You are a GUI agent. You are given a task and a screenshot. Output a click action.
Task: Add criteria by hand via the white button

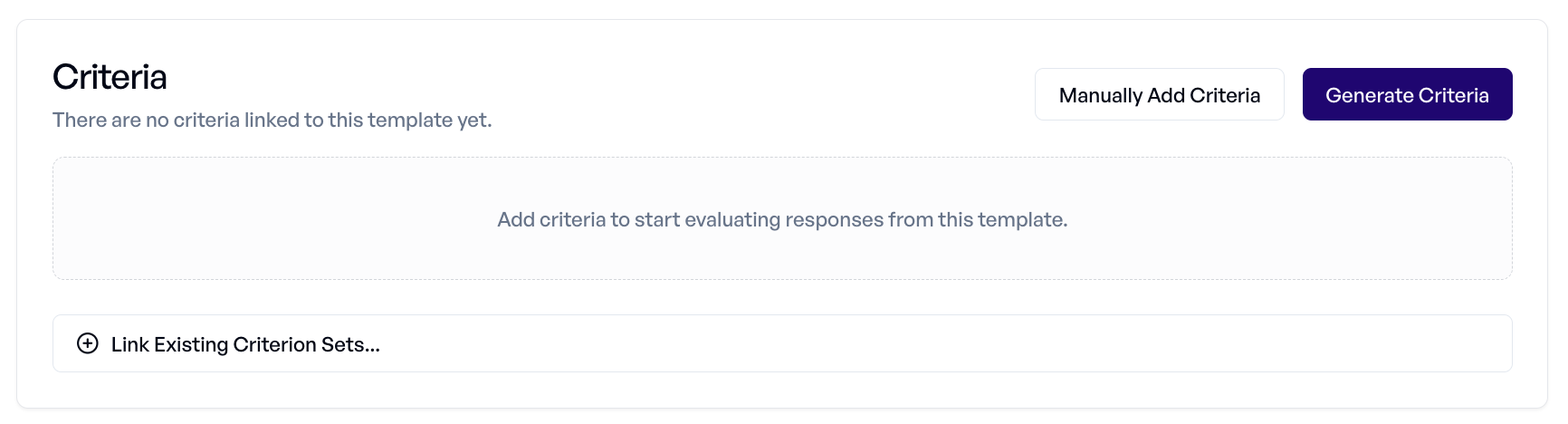1160,94
